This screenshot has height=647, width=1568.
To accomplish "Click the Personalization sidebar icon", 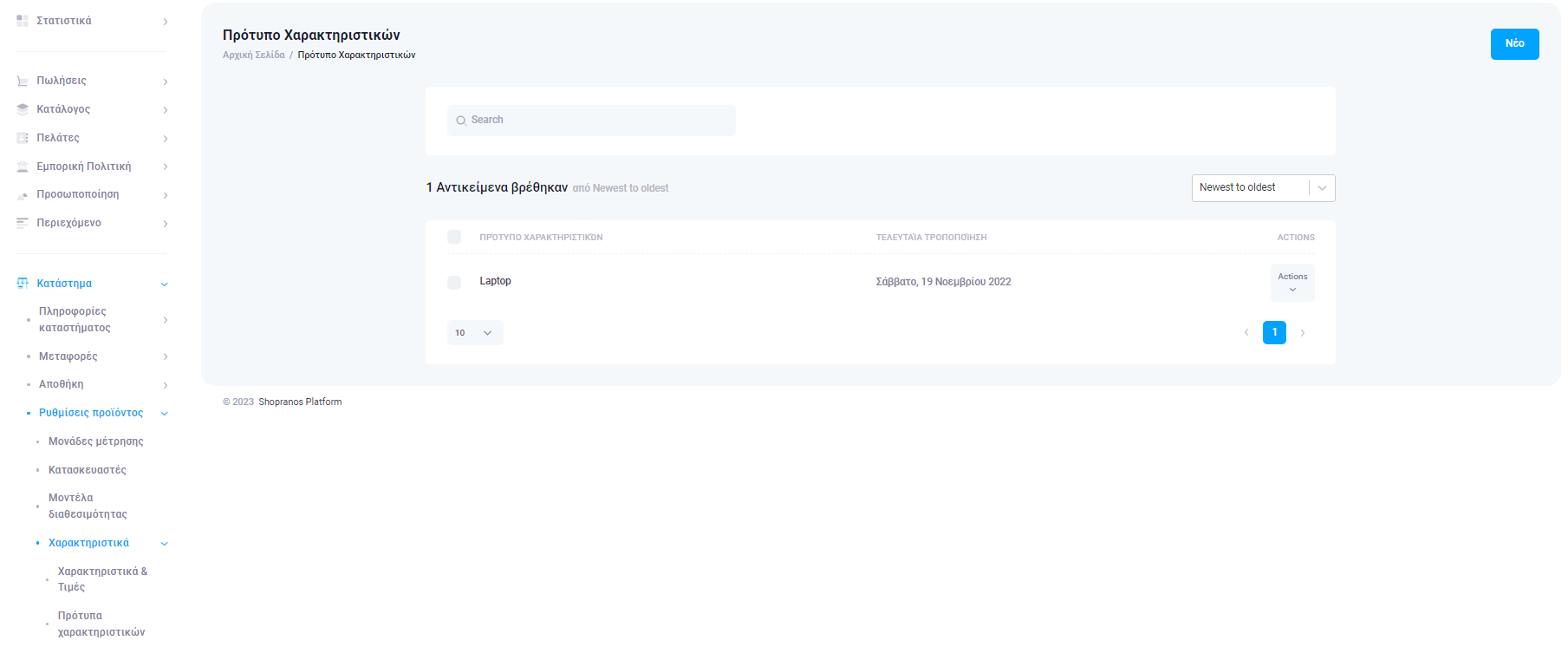I will pos(23,195).
